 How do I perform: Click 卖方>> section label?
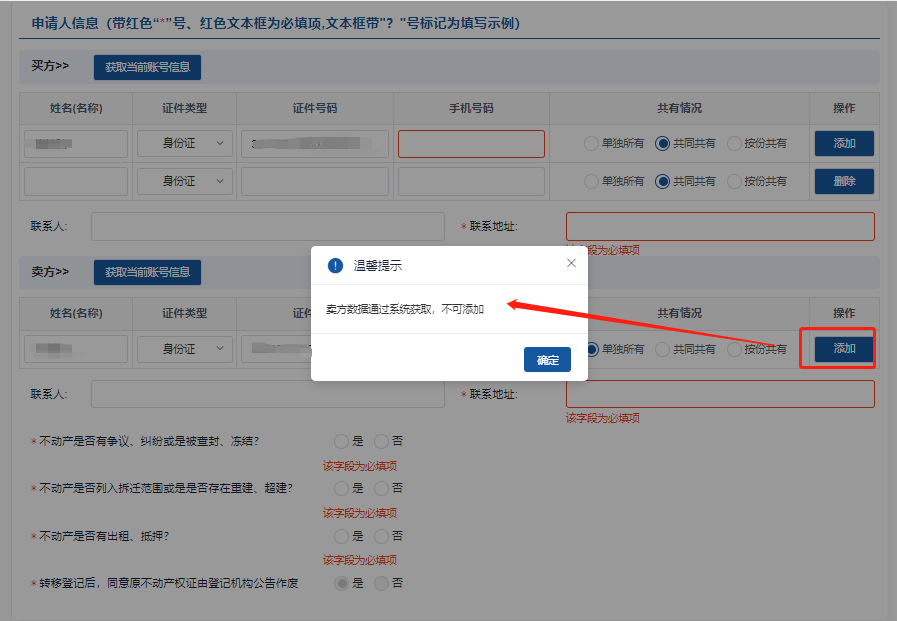pos(50,271)
